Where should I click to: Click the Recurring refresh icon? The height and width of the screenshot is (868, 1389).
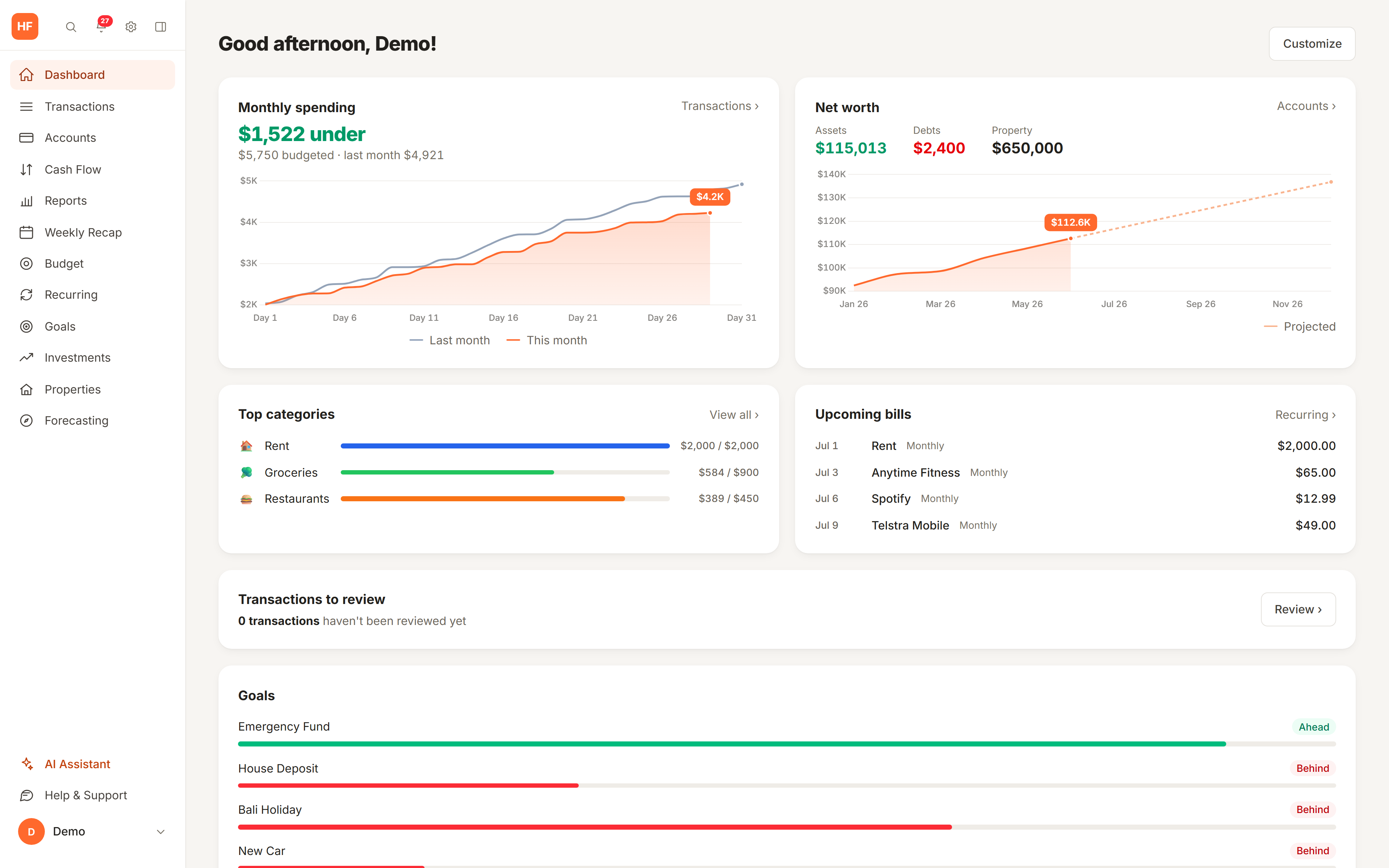(x=26, y=294)
